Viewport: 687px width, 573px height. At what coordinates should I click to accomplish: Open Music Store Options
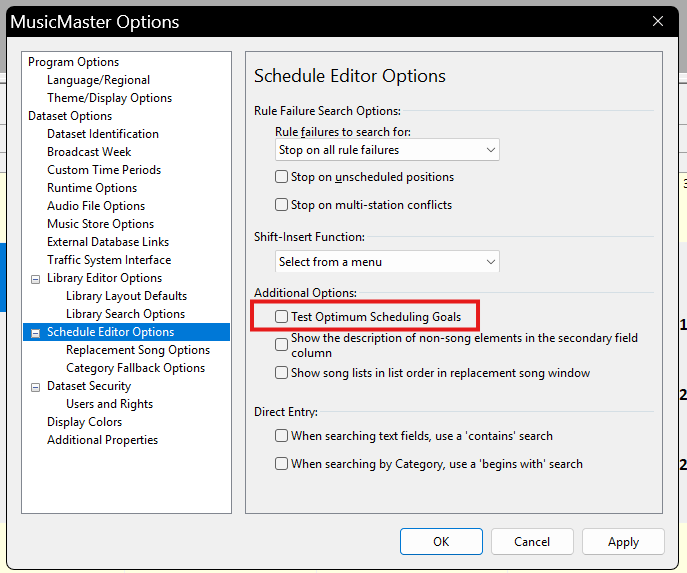click(100, 223)
